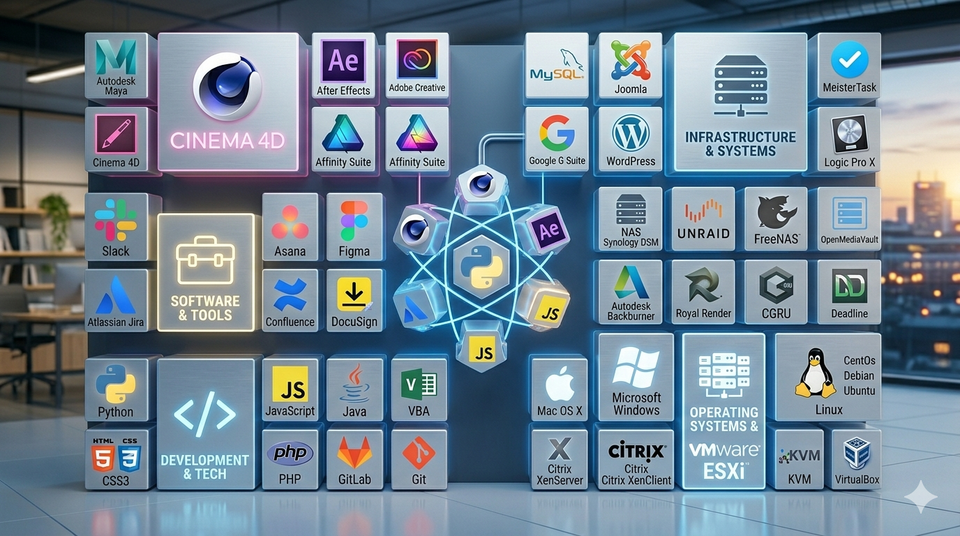Click the large Cinema 4D panel

[228, 102]
